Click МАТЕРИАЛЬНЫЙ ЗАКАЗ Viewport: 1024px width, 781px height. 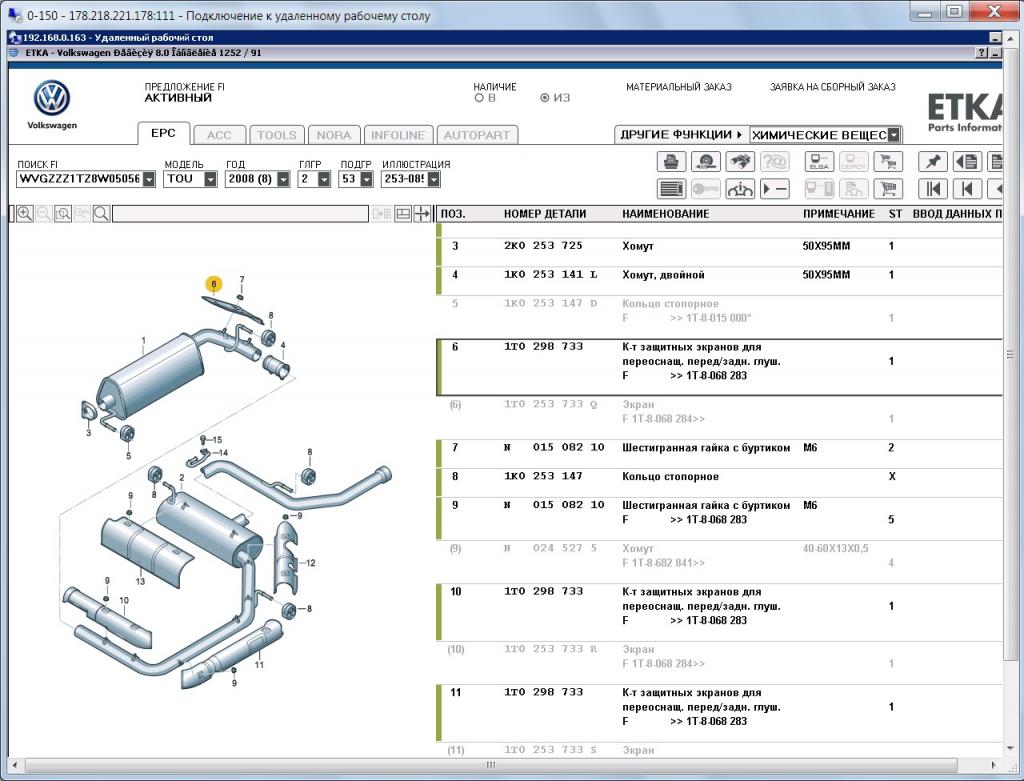coord(679,87)
